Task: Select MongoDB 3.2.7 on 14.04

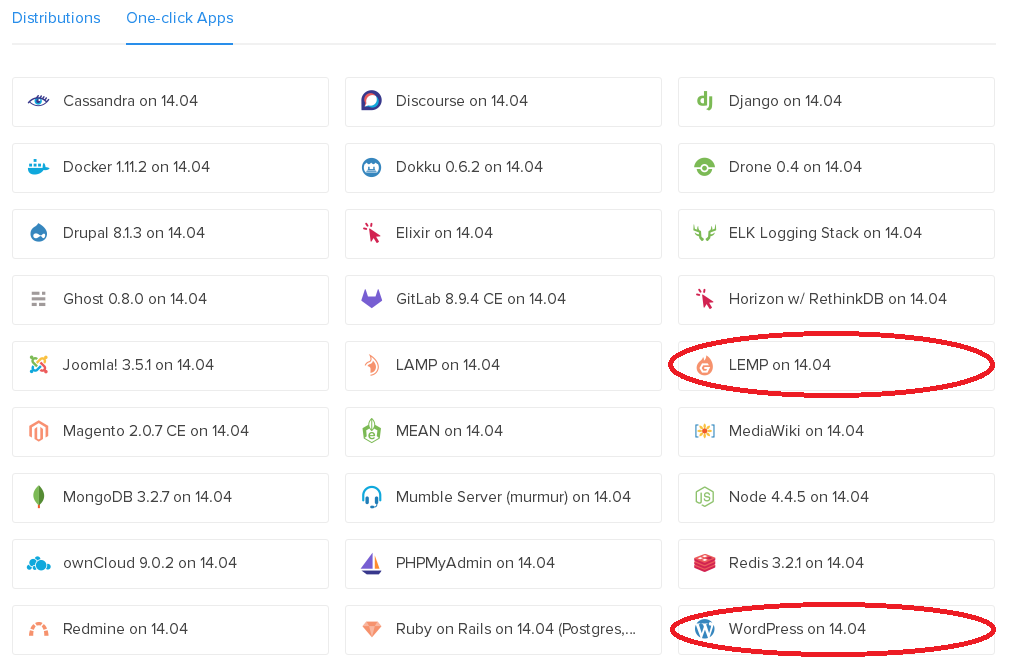Action: (x=171, y=498)
